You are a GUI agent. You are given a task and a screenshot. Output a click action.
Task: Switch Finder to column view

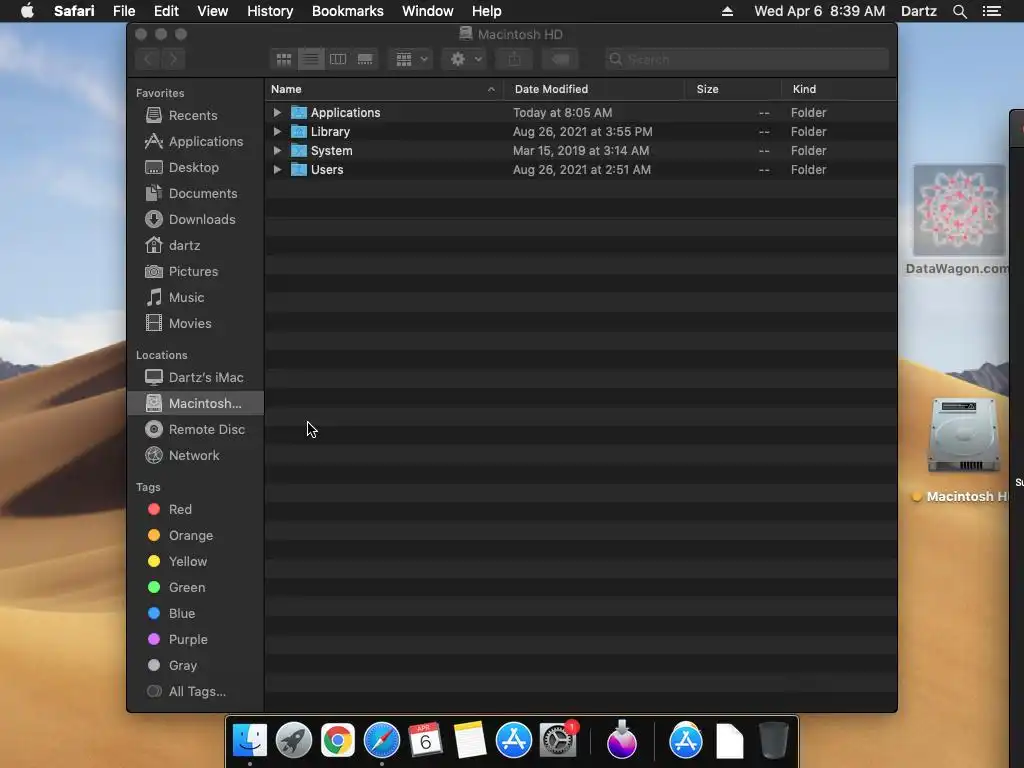[338, 59]
